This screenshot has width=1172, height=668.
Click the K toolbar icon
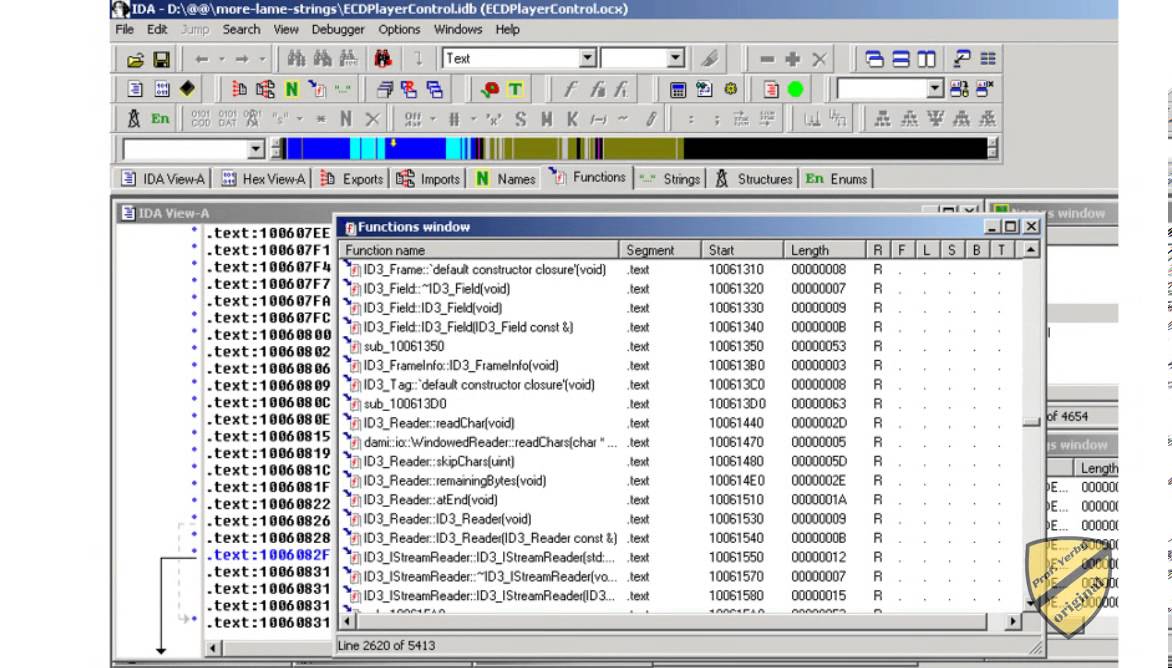point(572,119)
